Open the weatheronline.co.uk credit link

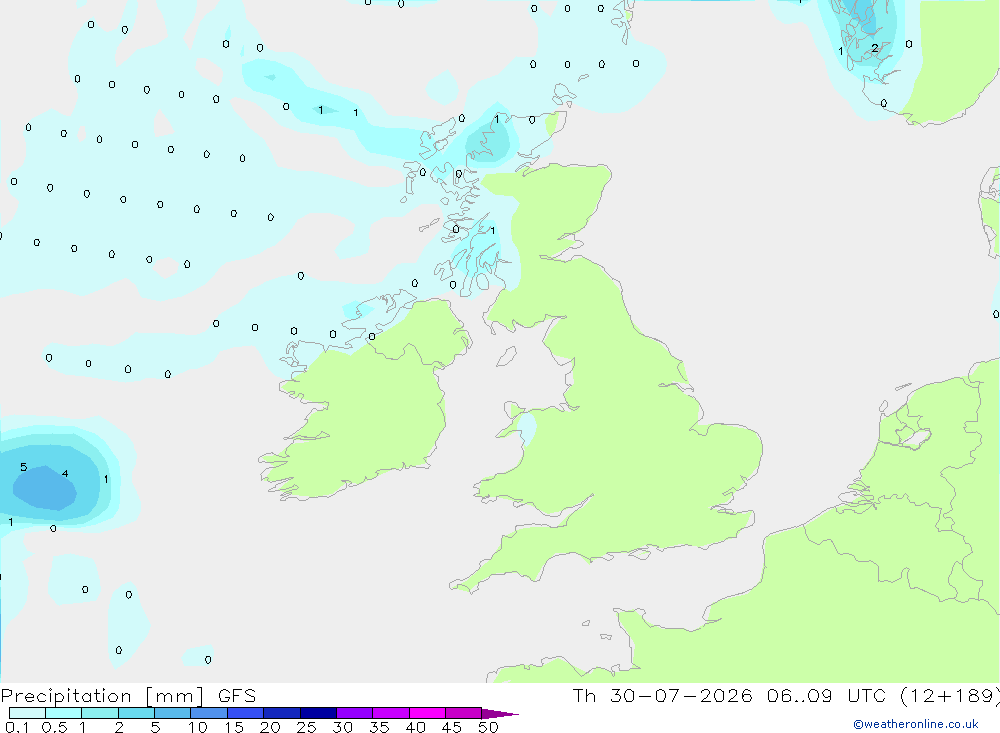coord(916,724)
